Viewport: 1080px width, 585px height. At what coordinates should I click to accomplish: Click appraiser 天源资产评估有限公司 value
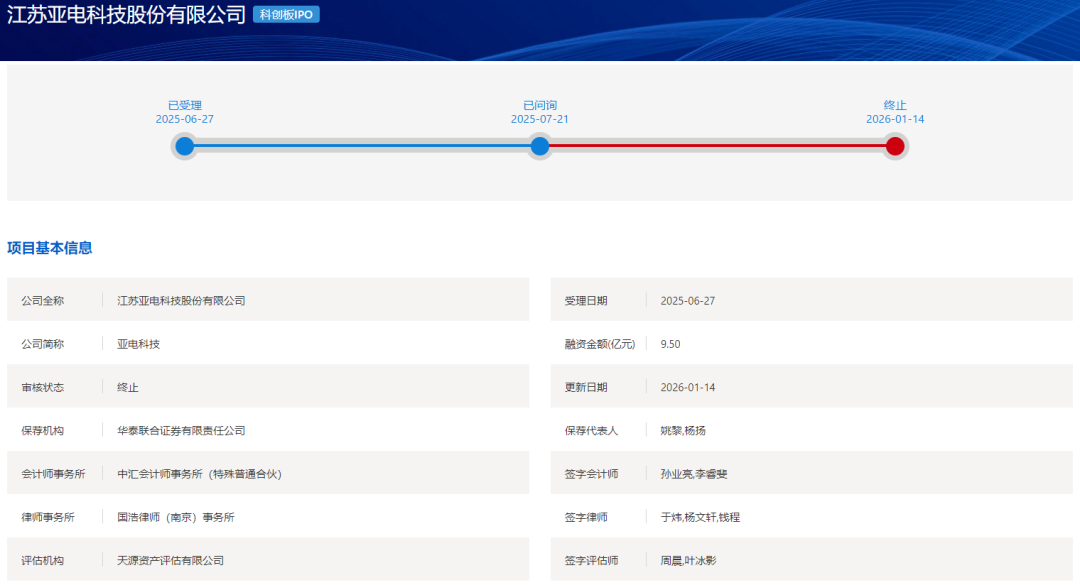click(170, 561)
